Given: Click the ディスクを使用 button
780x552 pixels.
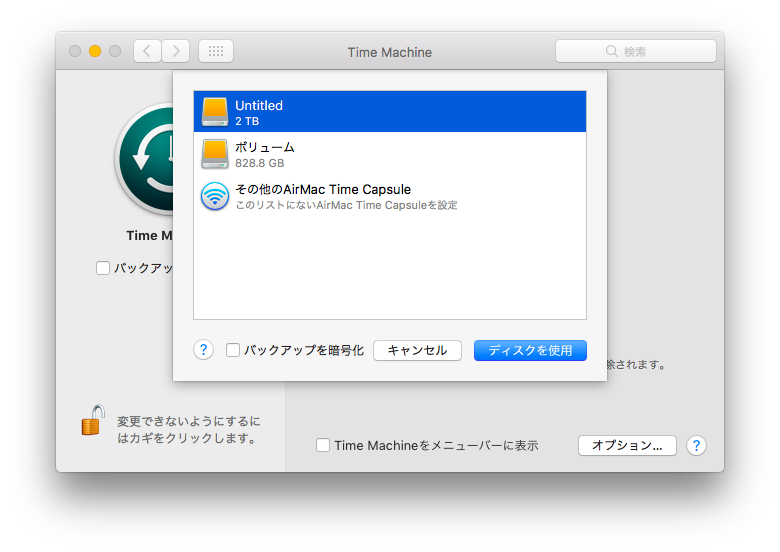Looking at the screenshot, I should coord(530,350).
